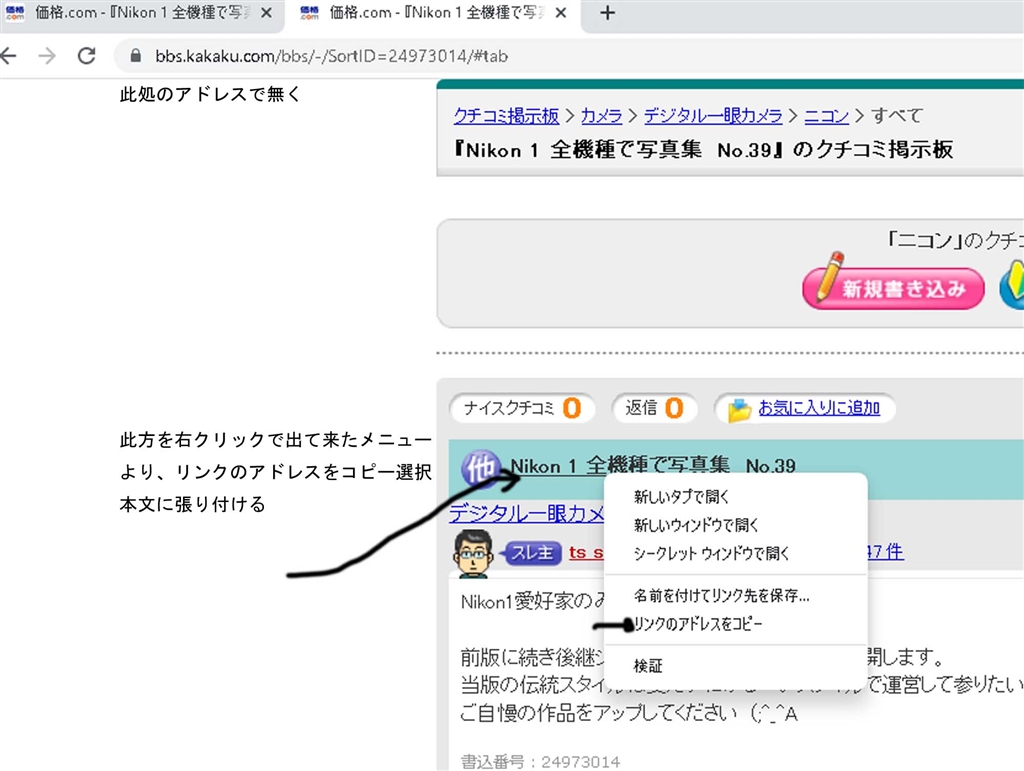Click 書込番号：24973014 text
Viewport: 1024px width, 771px height.
540,761
